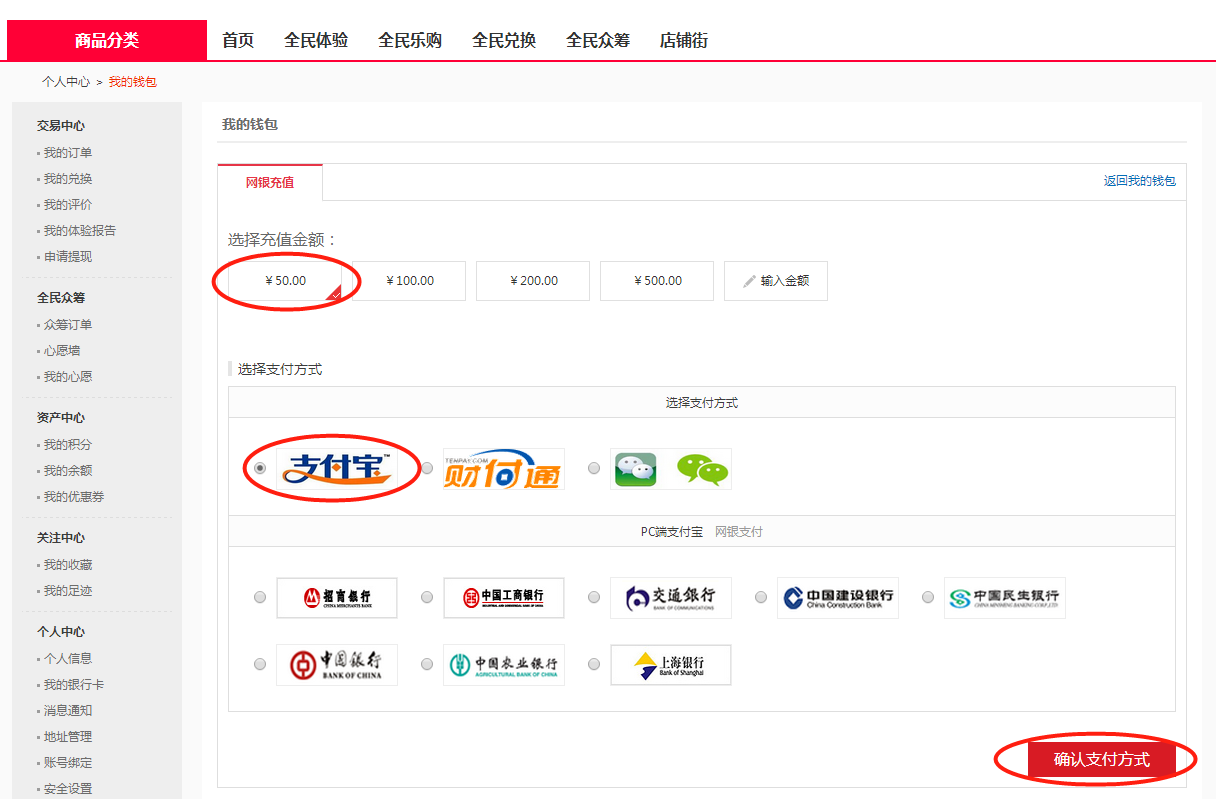Click the 返回我的钱包 link
The width and height of the screenshot is (1216, 799).
1139,181
